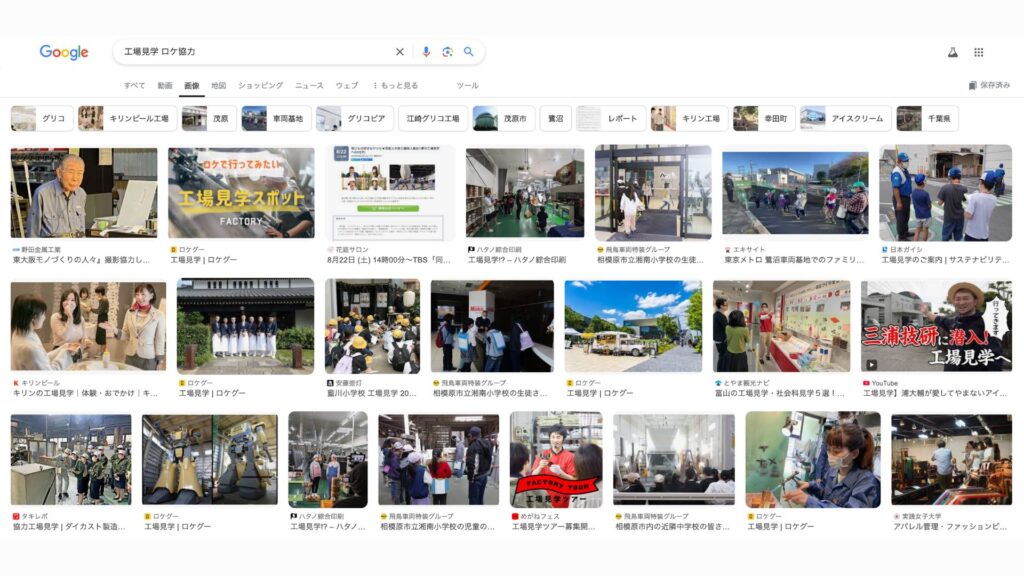1024x576 pixels.
Task: Switch to the すべて tab
Action: (x=134, y=86)
